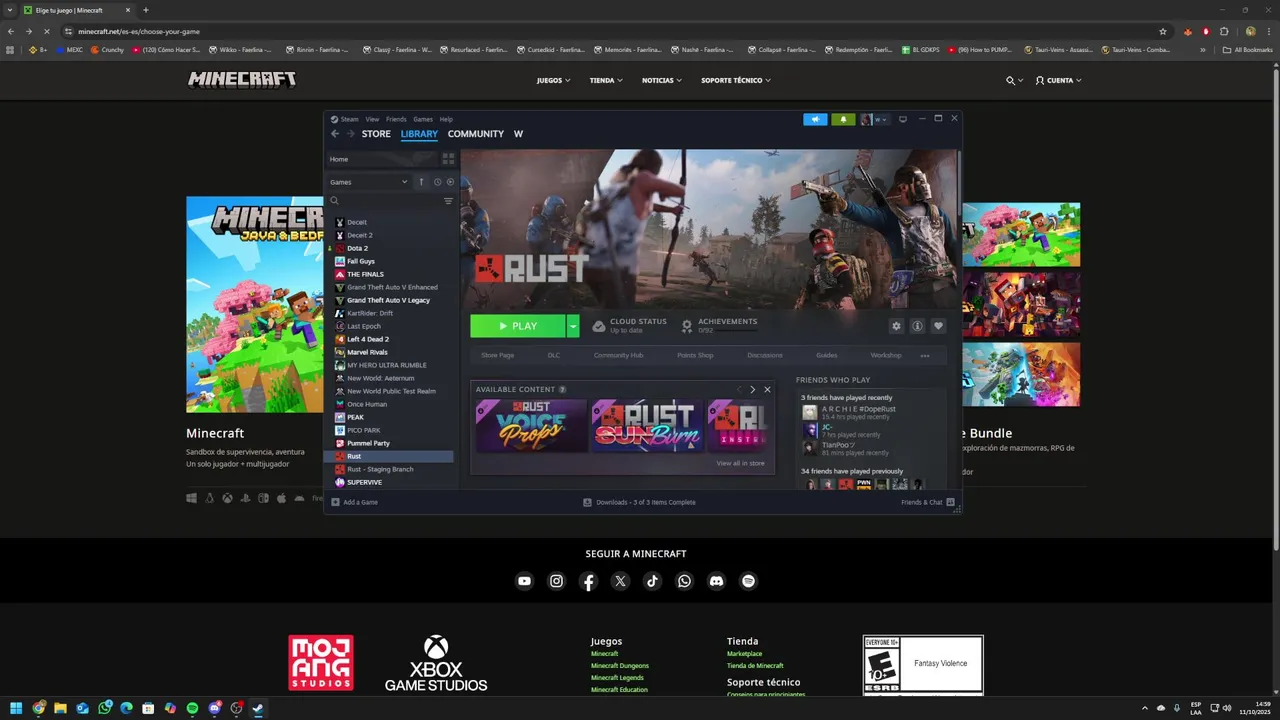Image resolution: width=1280 pixels, height=720 pixels.
Task: Open the Friends menu in Steam
Action: click(396, 119)
